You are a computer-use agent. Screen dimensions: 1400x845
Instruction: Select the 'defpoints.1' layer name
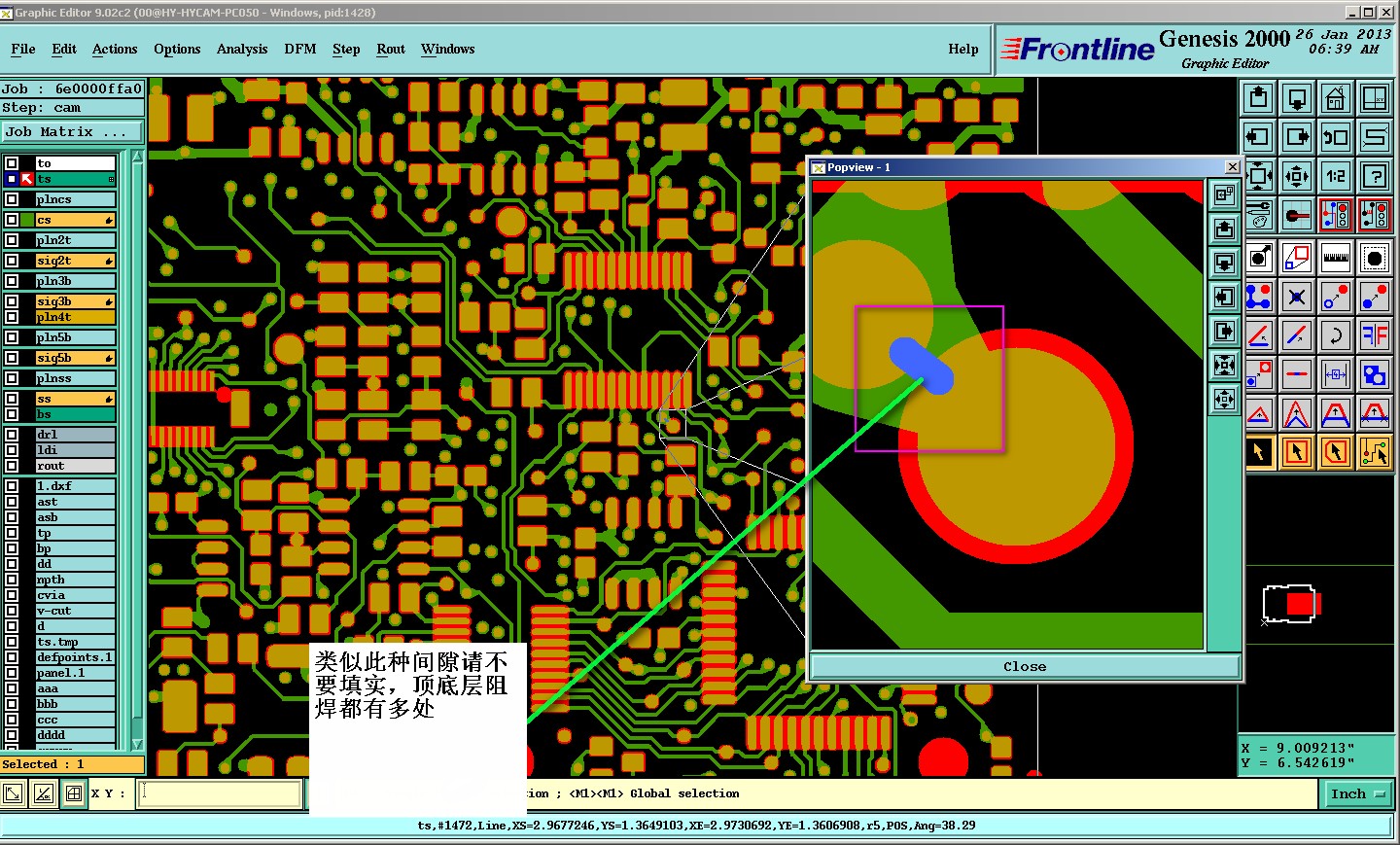tap(75, 657)
